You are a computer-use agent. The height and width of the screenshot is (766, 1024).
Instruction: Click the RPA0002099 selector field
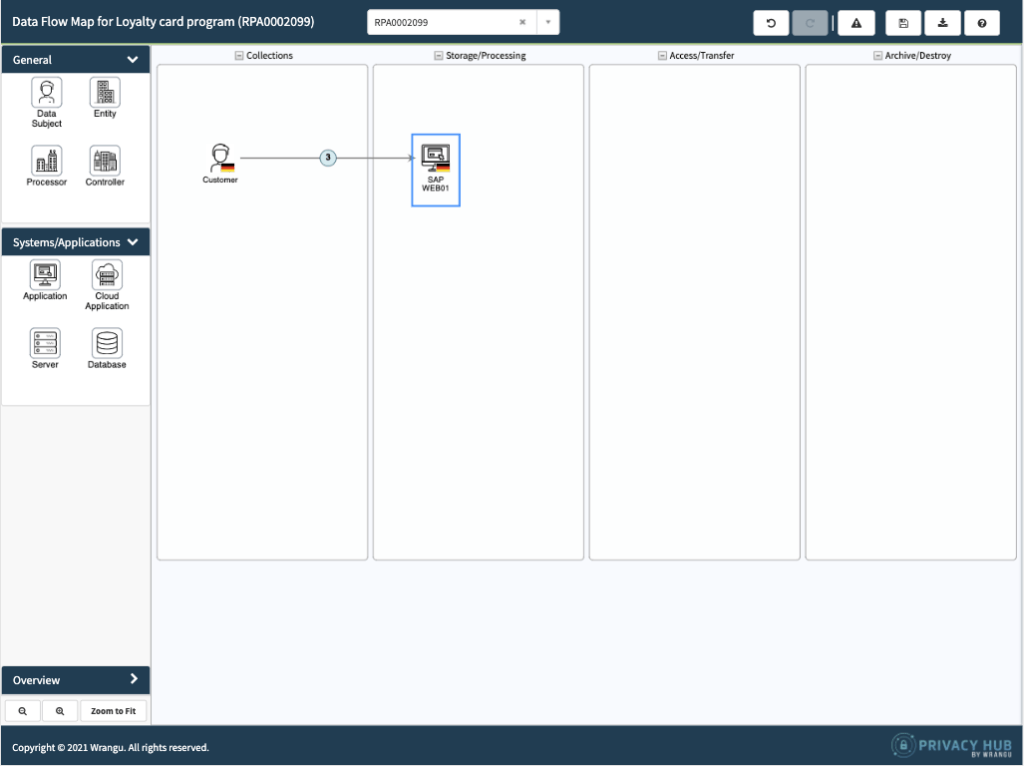(x=463, y=22)
